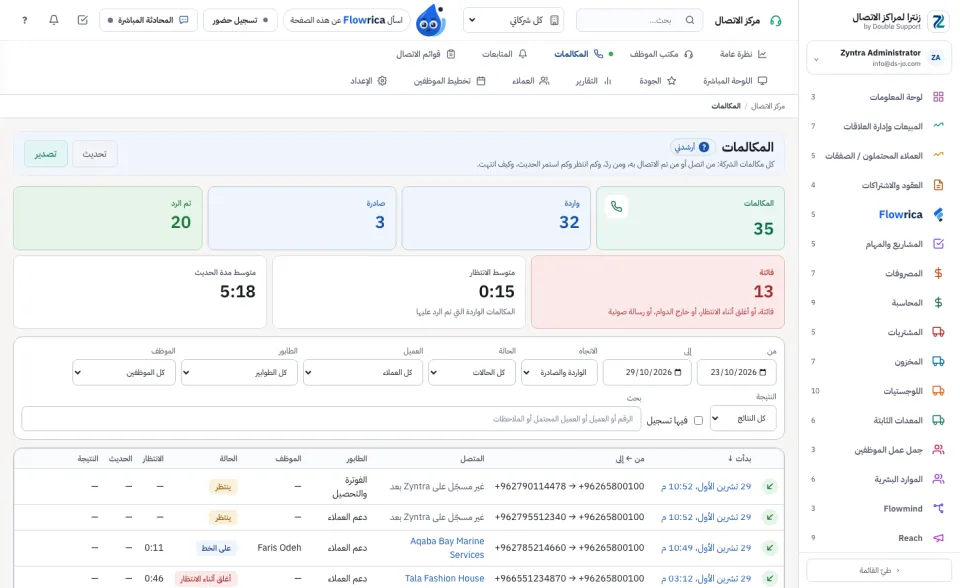This screenshot has height=588, width=960.
Task: Sort table by بدأت column header
Action: point(739,458)
